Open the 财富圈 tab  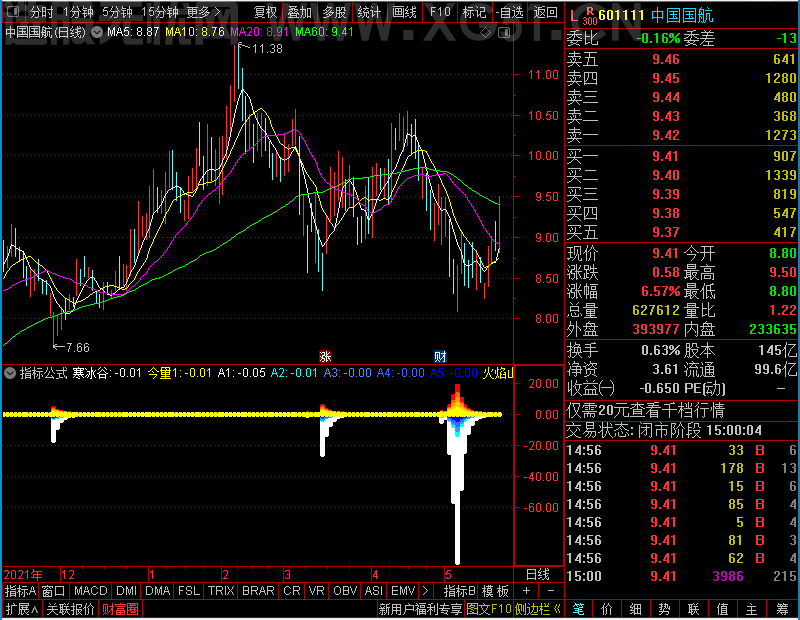(x=120, y=609)
